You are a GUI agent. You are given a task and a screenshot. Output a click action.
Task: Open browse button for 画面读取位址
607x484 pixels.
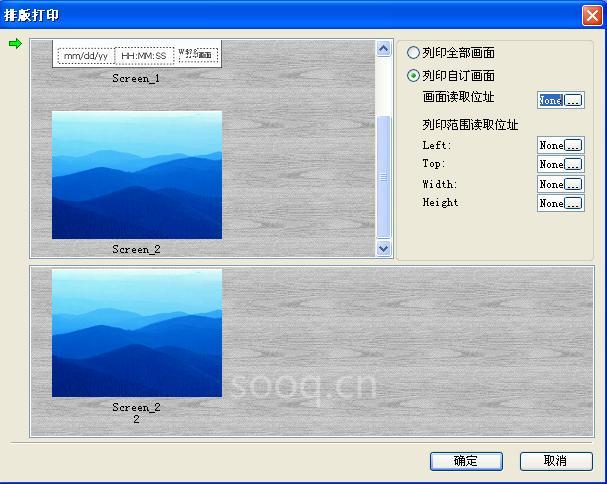tap(573, 100)
